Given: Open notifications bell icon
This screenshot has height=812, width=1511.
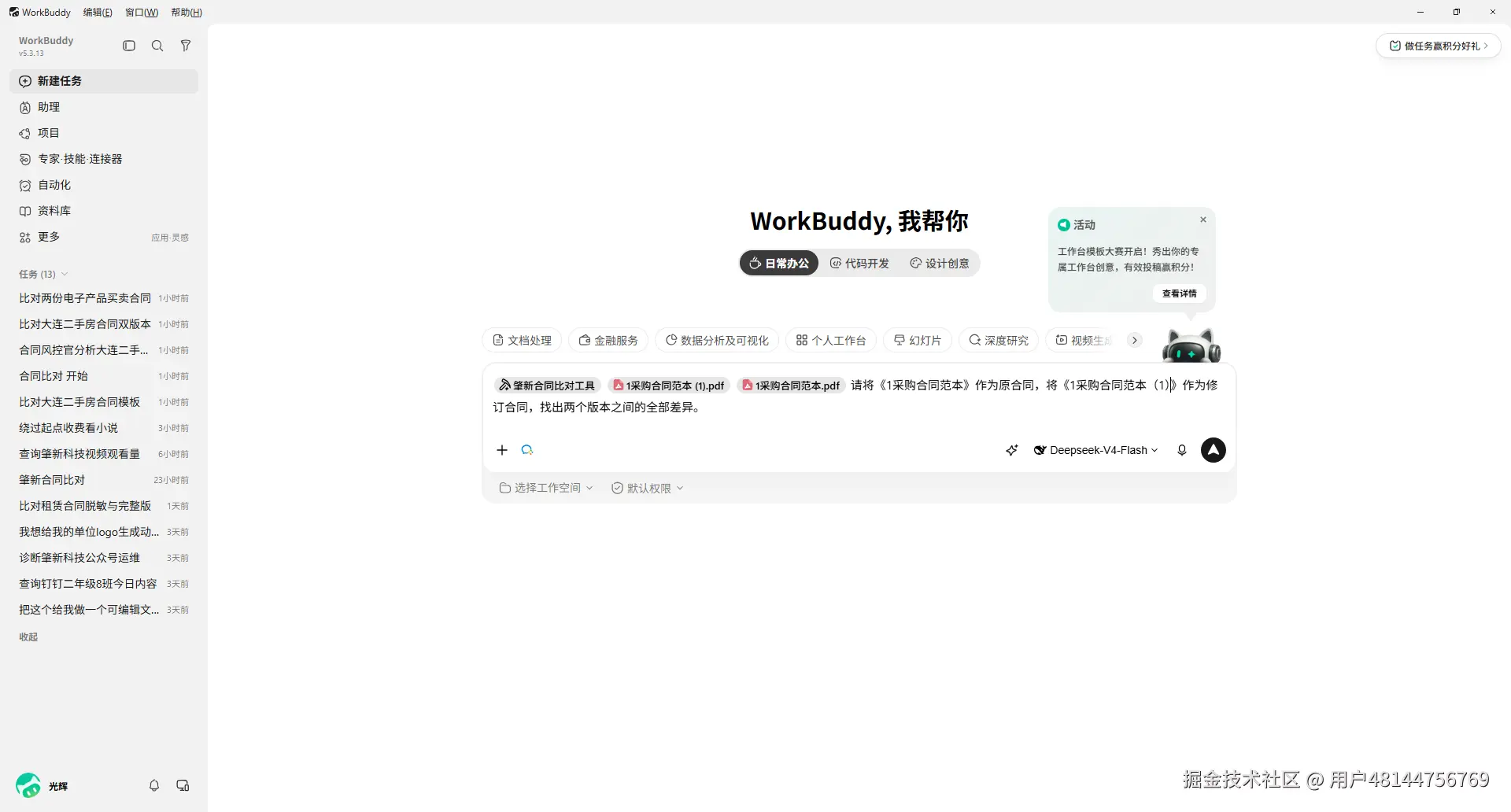Looking at the screenshot, I should click(154, 785).
